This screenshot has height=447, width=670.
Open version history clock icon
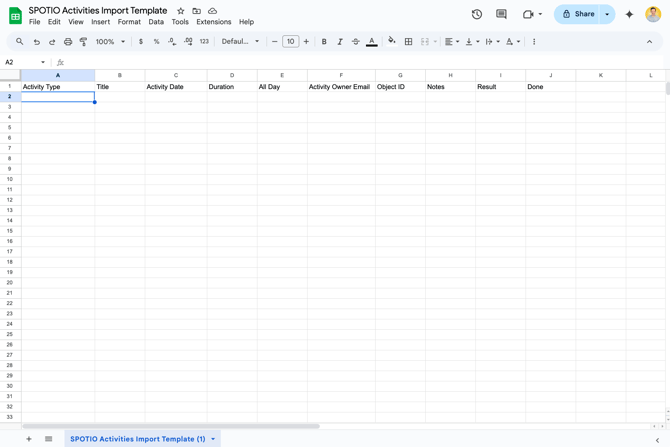[477, 14]
